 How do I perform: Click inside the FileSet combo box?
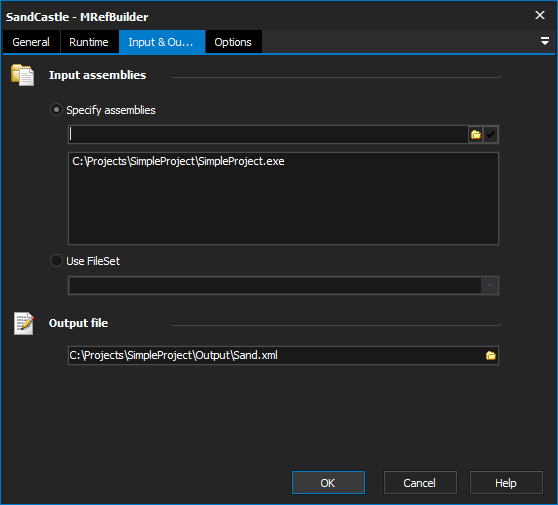coord(275,285)
